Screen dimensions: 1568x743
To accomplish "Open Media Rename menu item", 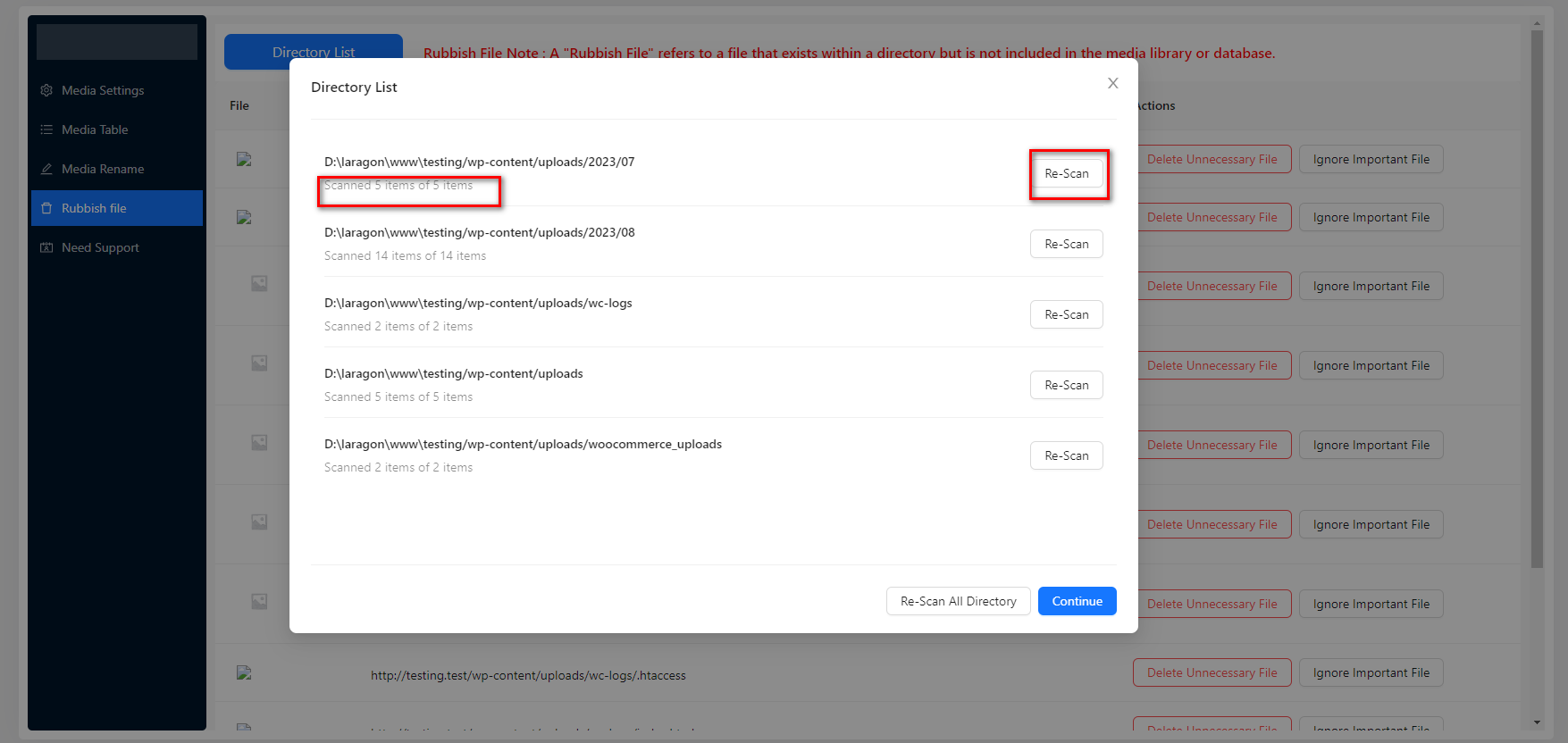I will coord(117,169).
